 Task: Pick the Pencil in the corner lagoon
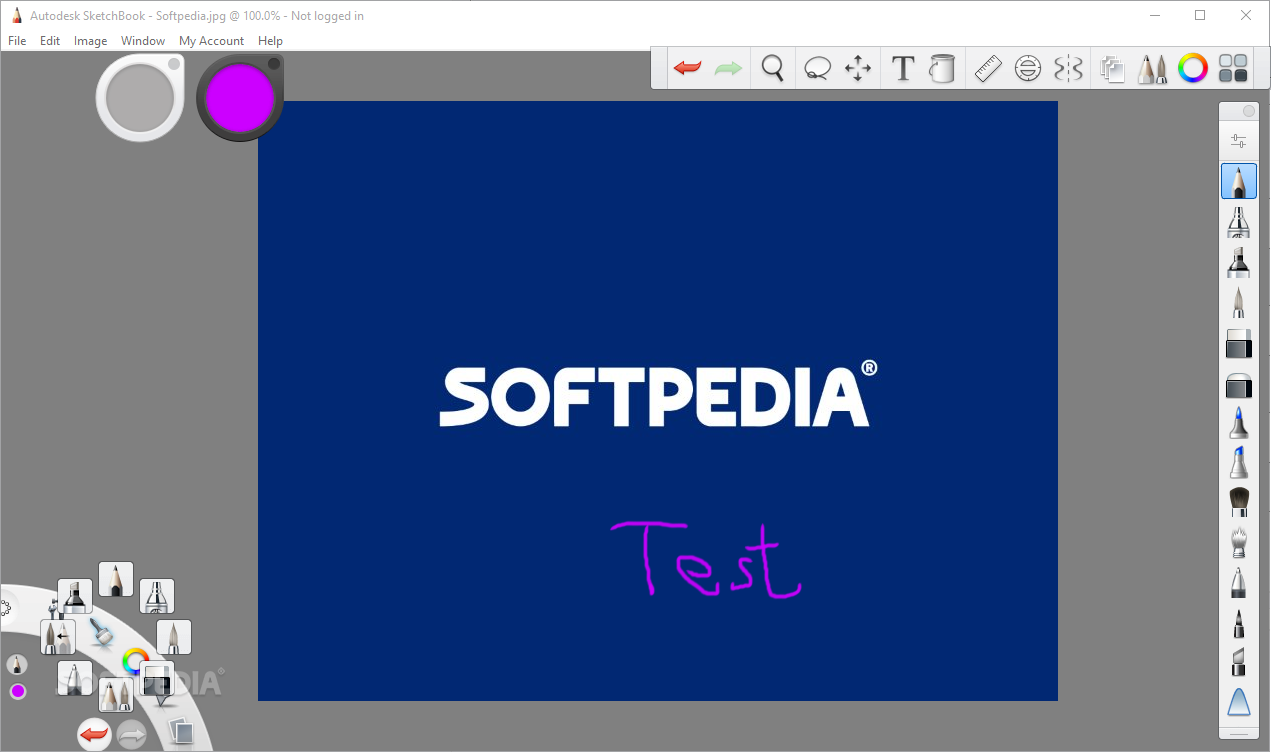pos(116,579)
